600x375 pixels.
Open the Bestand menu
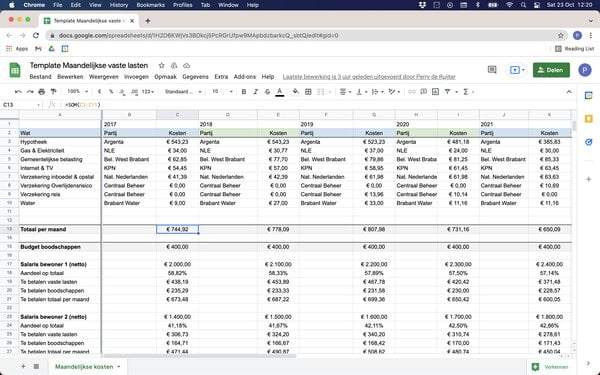pos(40,77)
